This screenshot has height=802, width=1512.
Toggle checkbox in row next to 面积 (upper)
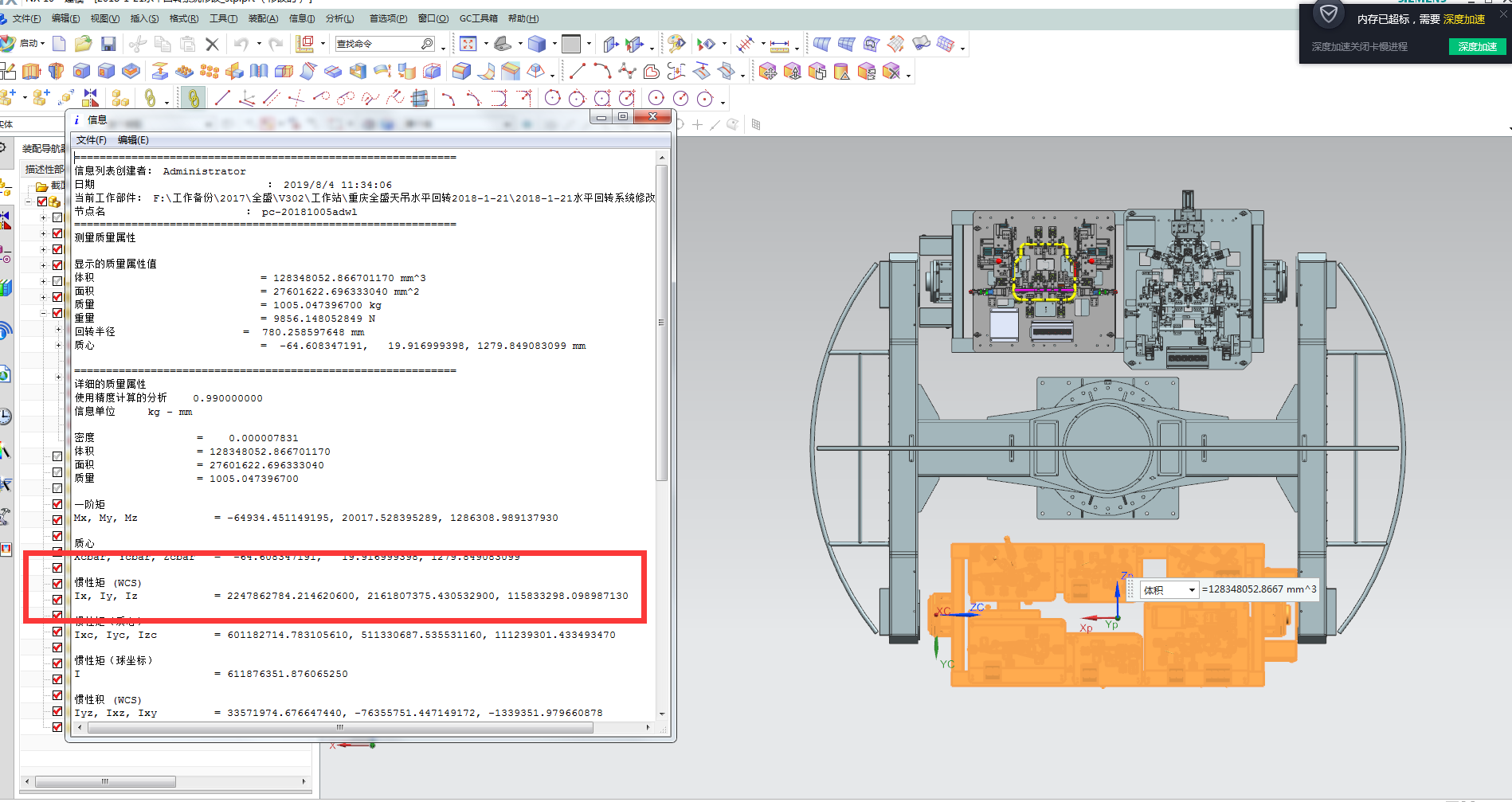click(57, 297)
